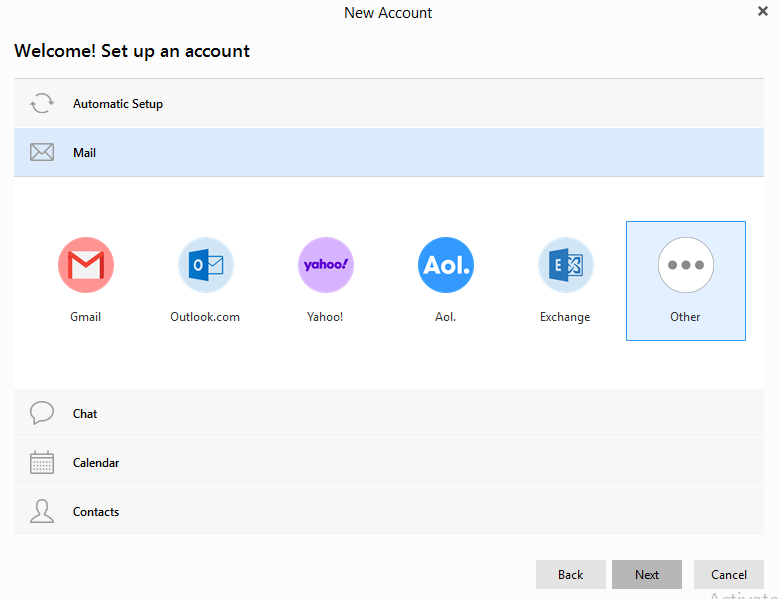
Task: Click the Contacts person icon
Action: (x=42, y=512)
